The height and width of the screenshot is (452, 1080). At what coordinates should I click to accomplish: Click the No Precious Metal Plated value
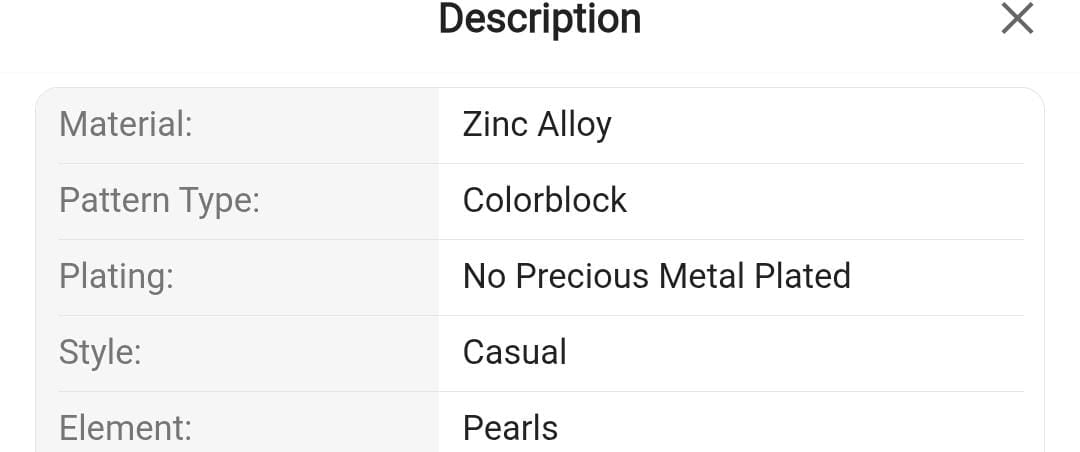pos(656,276)
